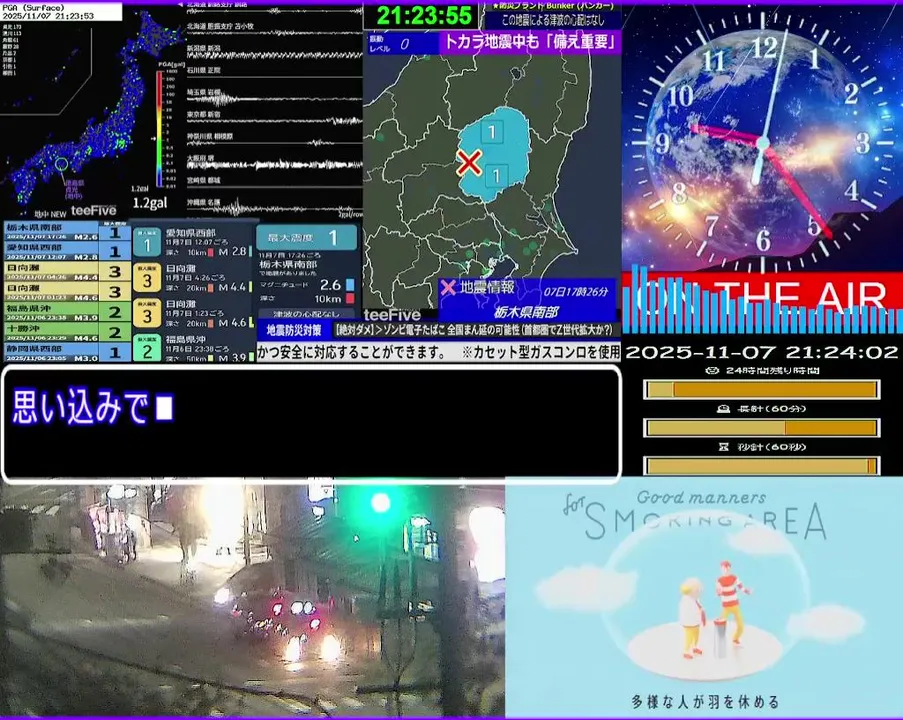This screenshot has width=903, height=720.
Task: Click the 2025-11-07 21:24:02 date readout
Action: pyautogui.click(x=762, y=352)
